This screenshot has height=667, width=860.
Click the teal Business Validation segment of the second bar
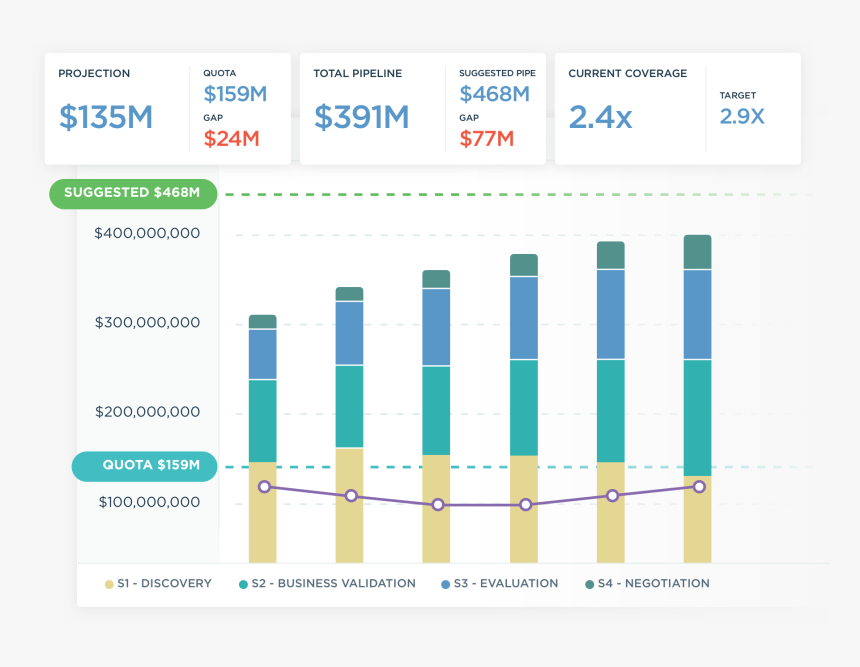click(349, 406)
